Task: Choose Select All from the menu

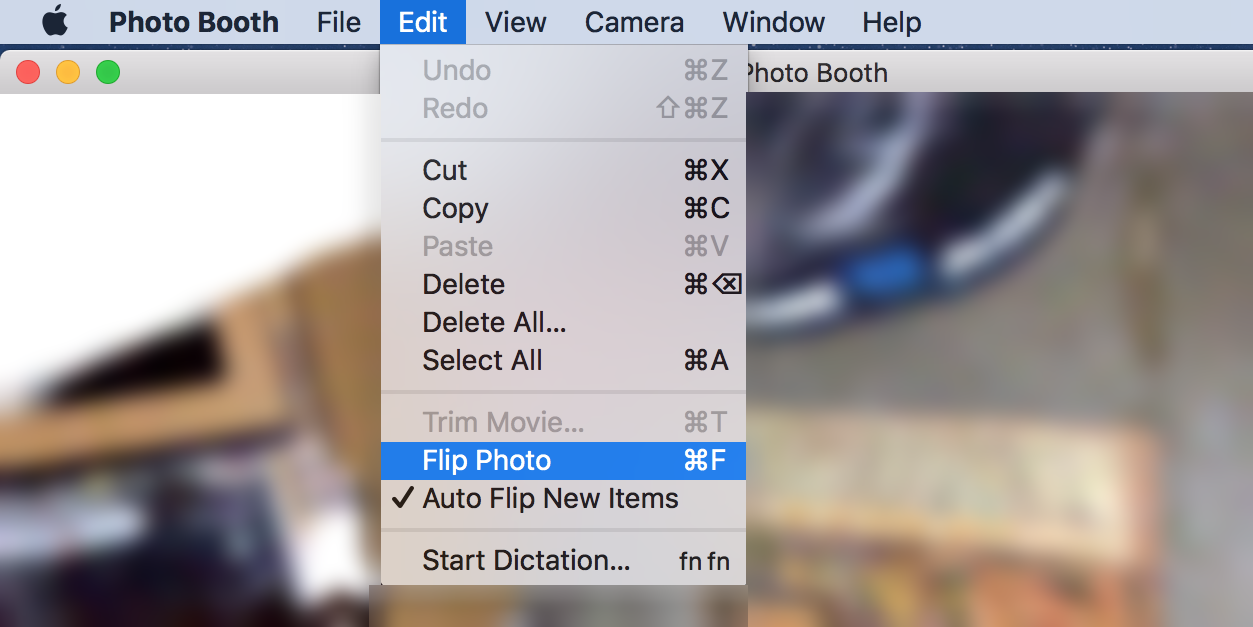Action: click(x=563, y=360)
